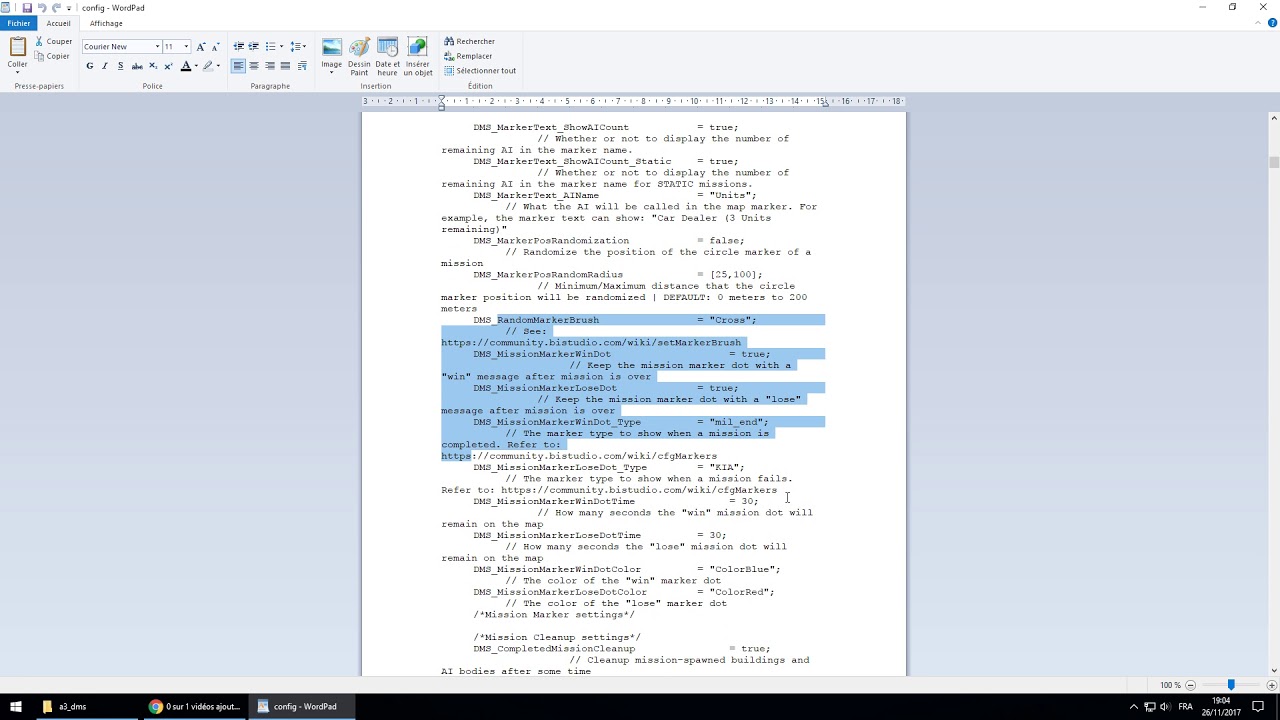This screenshot has height=720, width=1280.
Task: Insert Date et heure
Action: point(387,56)
